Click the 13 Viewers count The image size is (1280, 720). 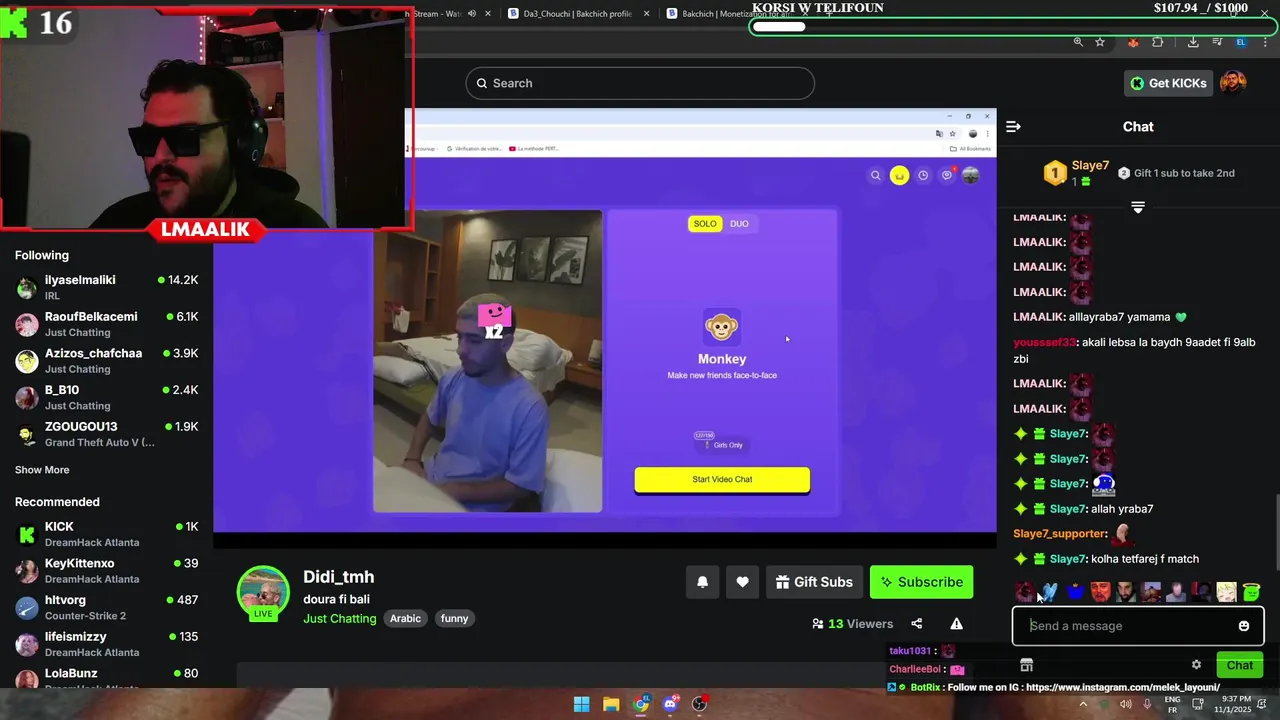(853, 624)
